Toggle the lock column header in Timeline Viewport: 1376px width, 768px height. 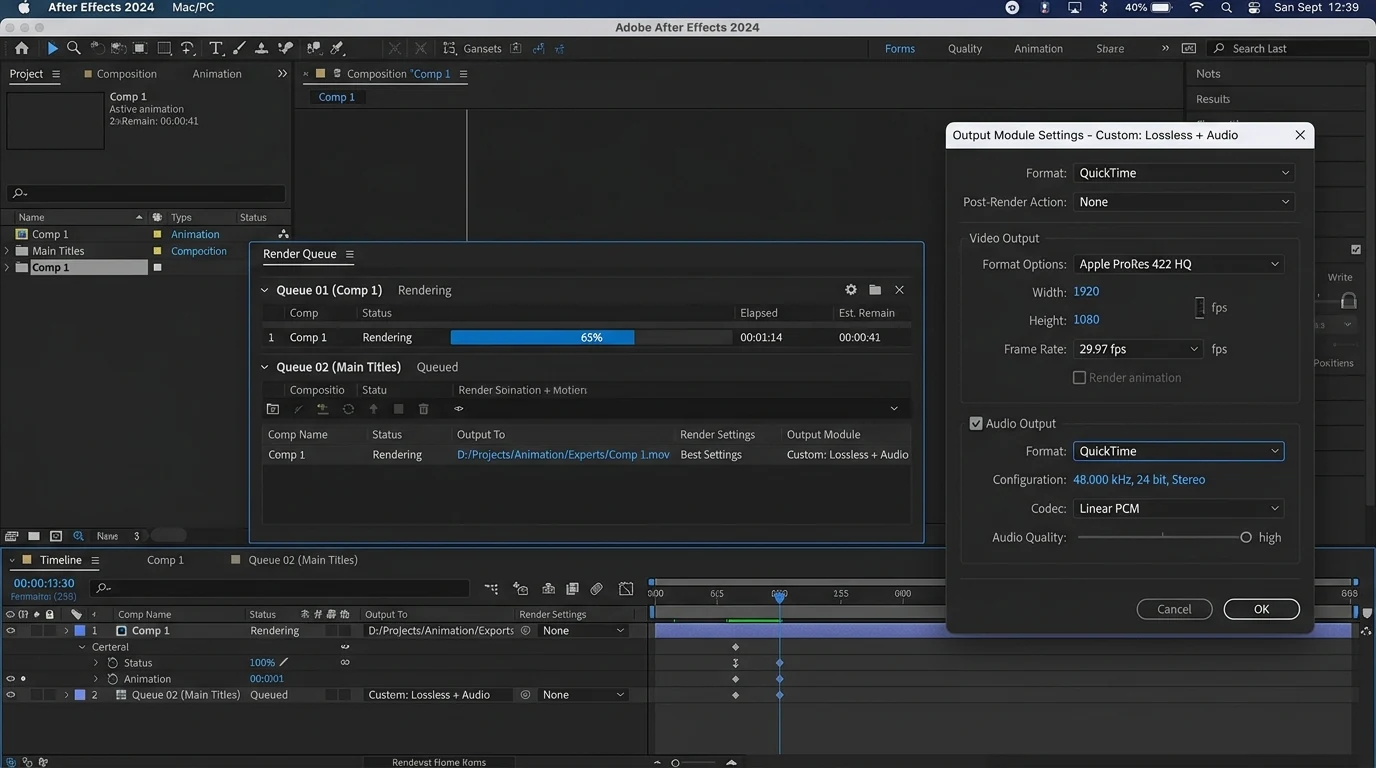point(49,614)
